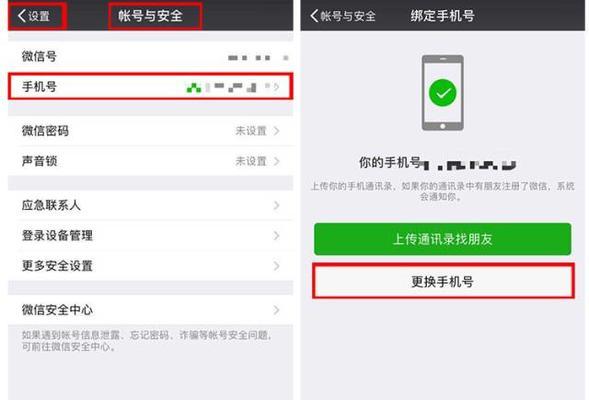The height and width of the screenshot is (400, 589).
Task: Open the 手机号 row chevron
Action: 276,87
